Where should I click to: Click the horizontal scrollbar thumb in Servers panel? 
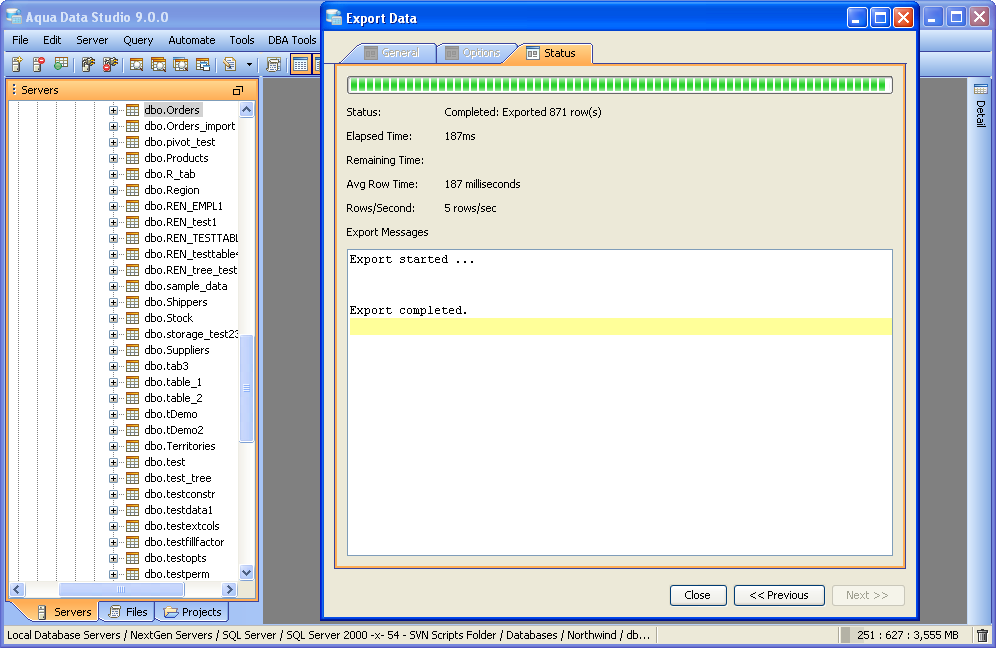coord(121,590)
